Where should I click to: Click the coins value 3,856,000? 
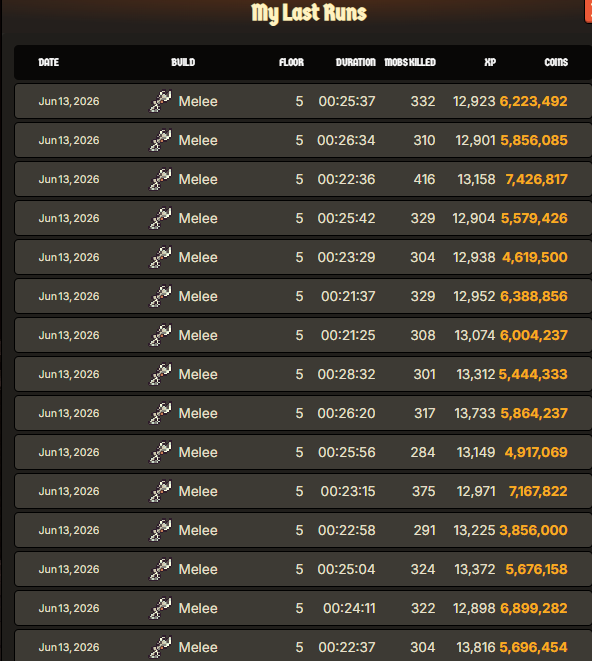[x=533, y=530]
